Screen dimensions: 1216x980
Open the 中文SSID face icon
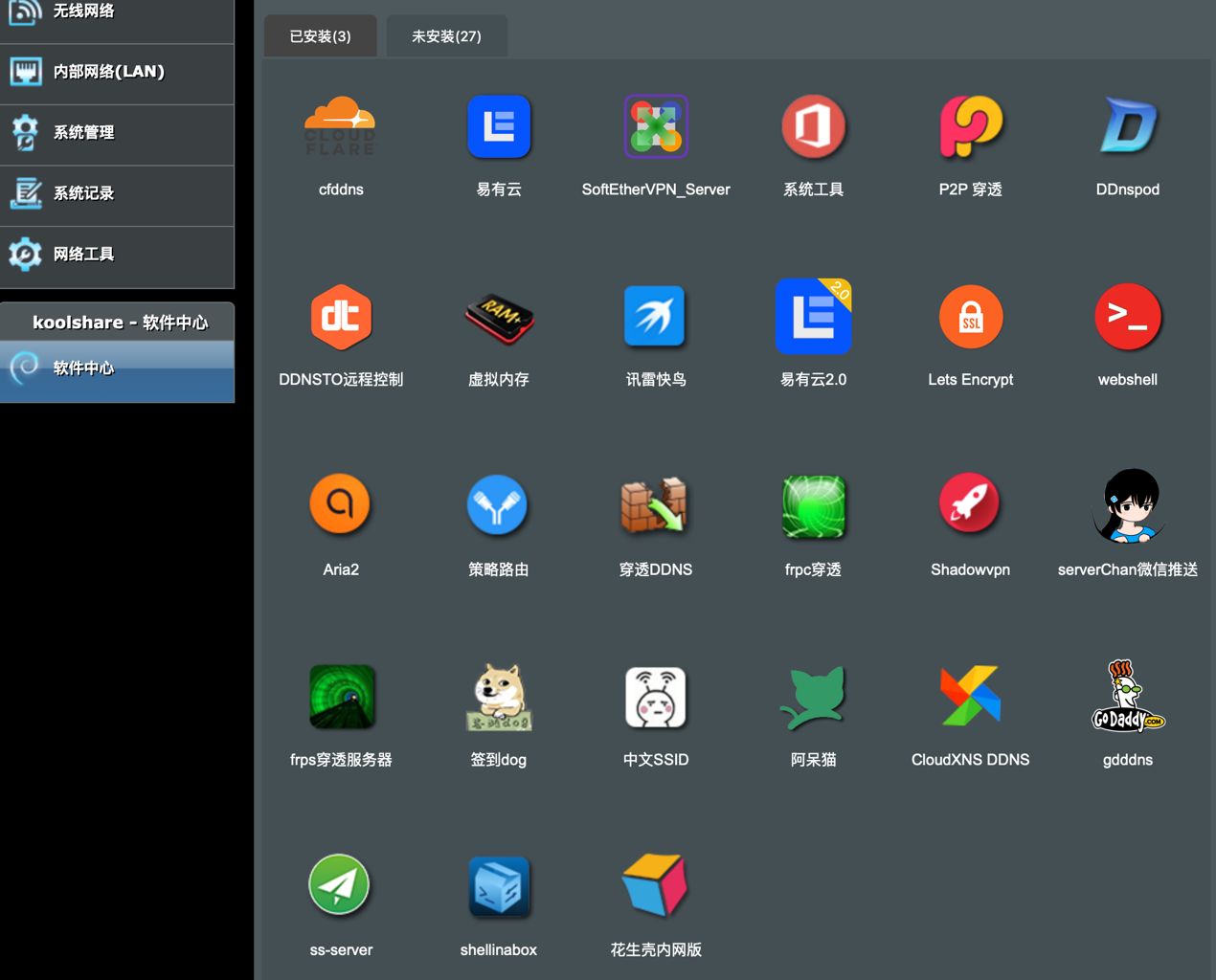(656, 698)
